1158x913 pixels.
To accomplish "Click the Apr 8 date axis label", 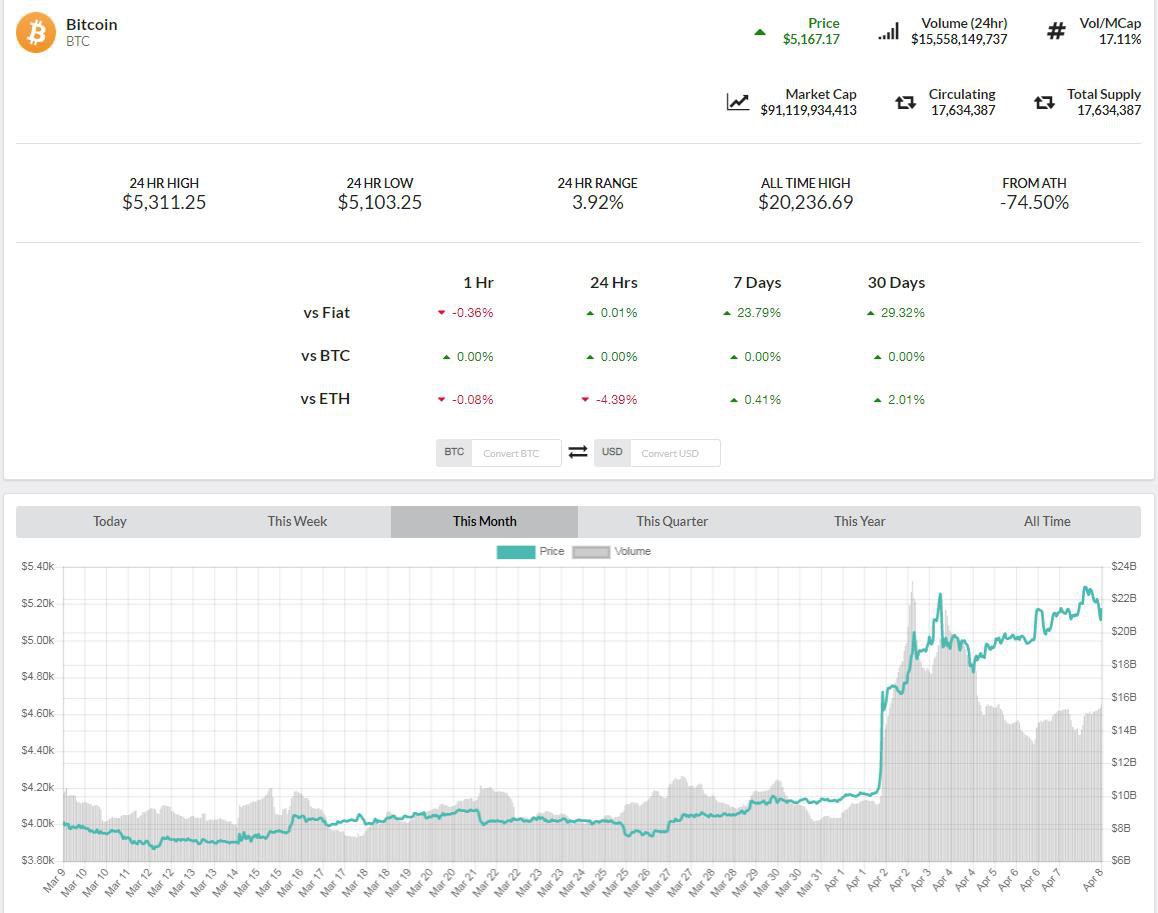I will (x=1092, y=880).
